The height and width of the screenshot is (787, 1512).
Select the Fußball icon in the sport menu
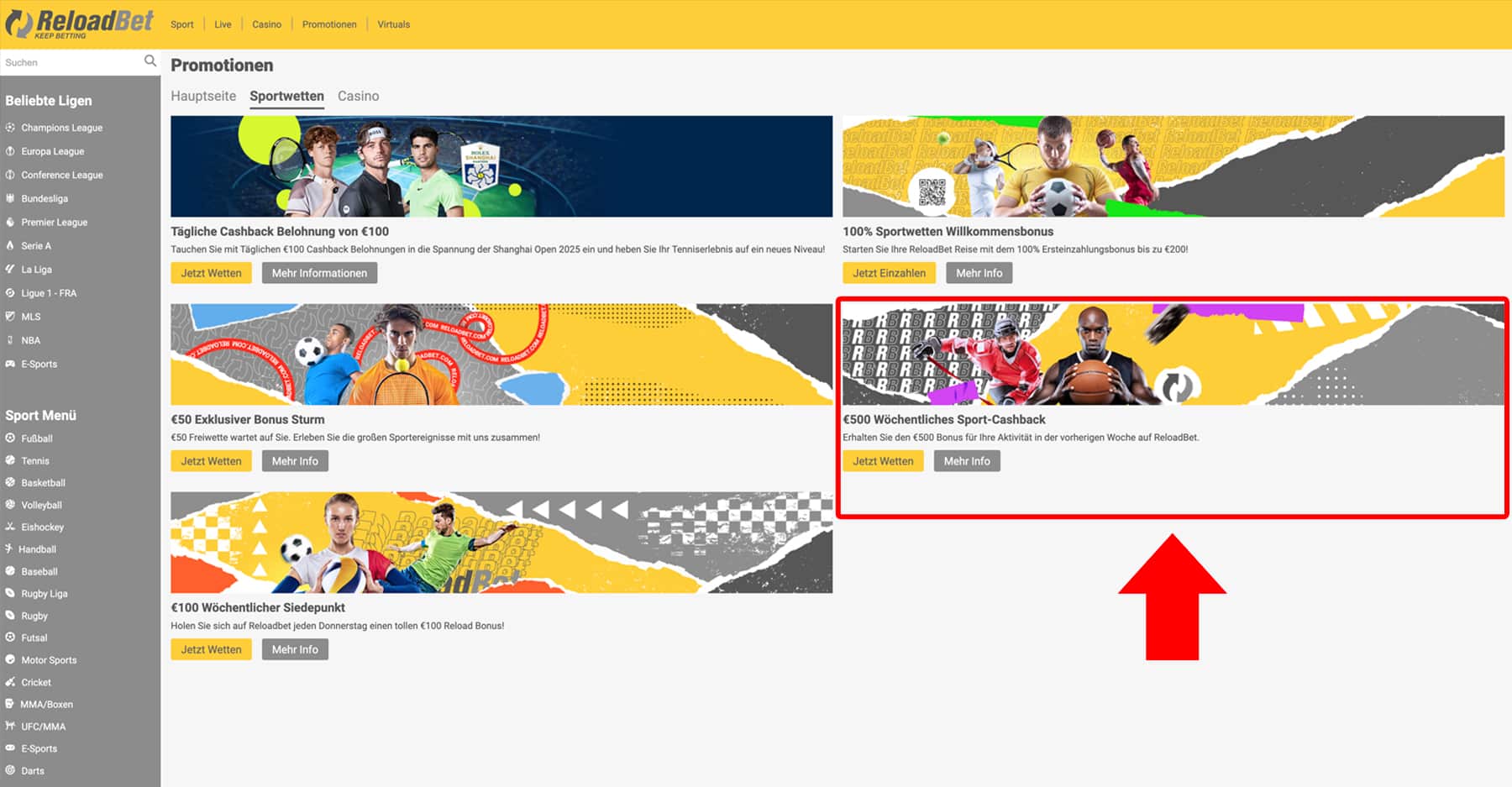[10, 438]
